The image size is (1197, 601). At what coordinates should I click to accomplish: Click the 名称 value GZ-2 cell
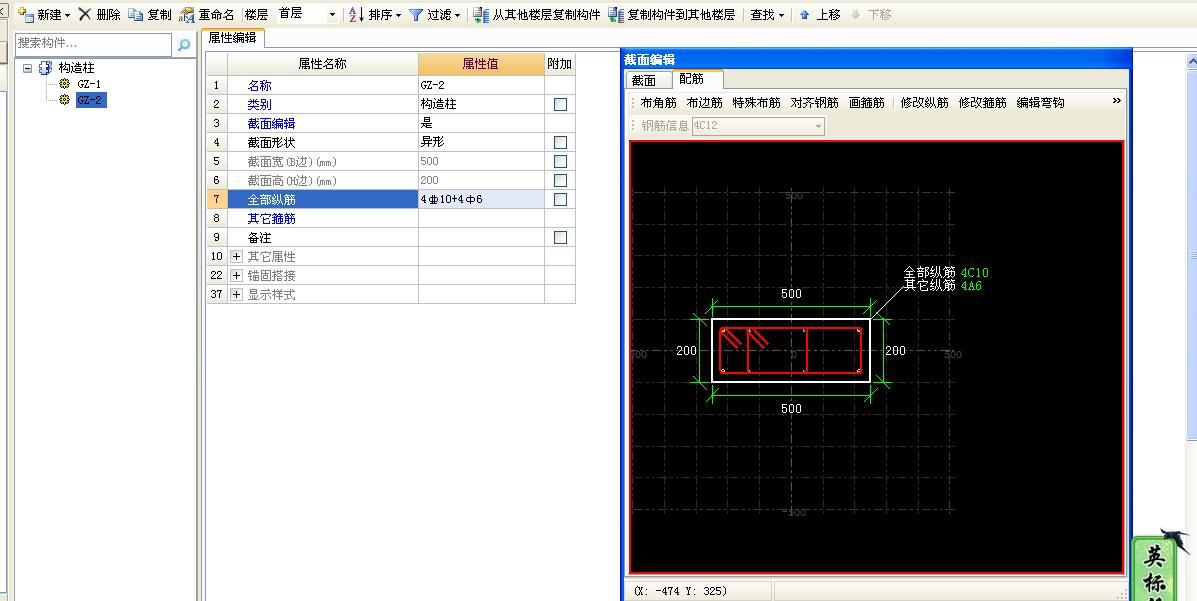(481, 86)
